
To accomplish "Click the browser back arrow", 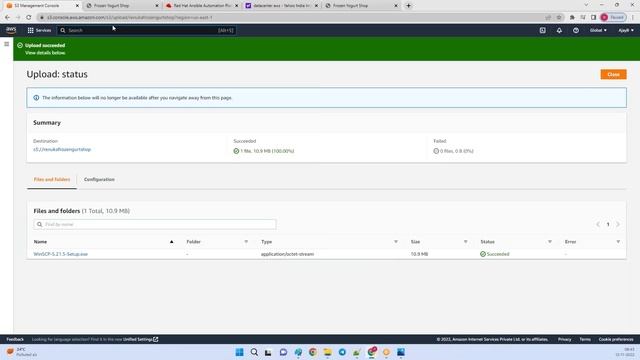I will [x=7, y=18].
